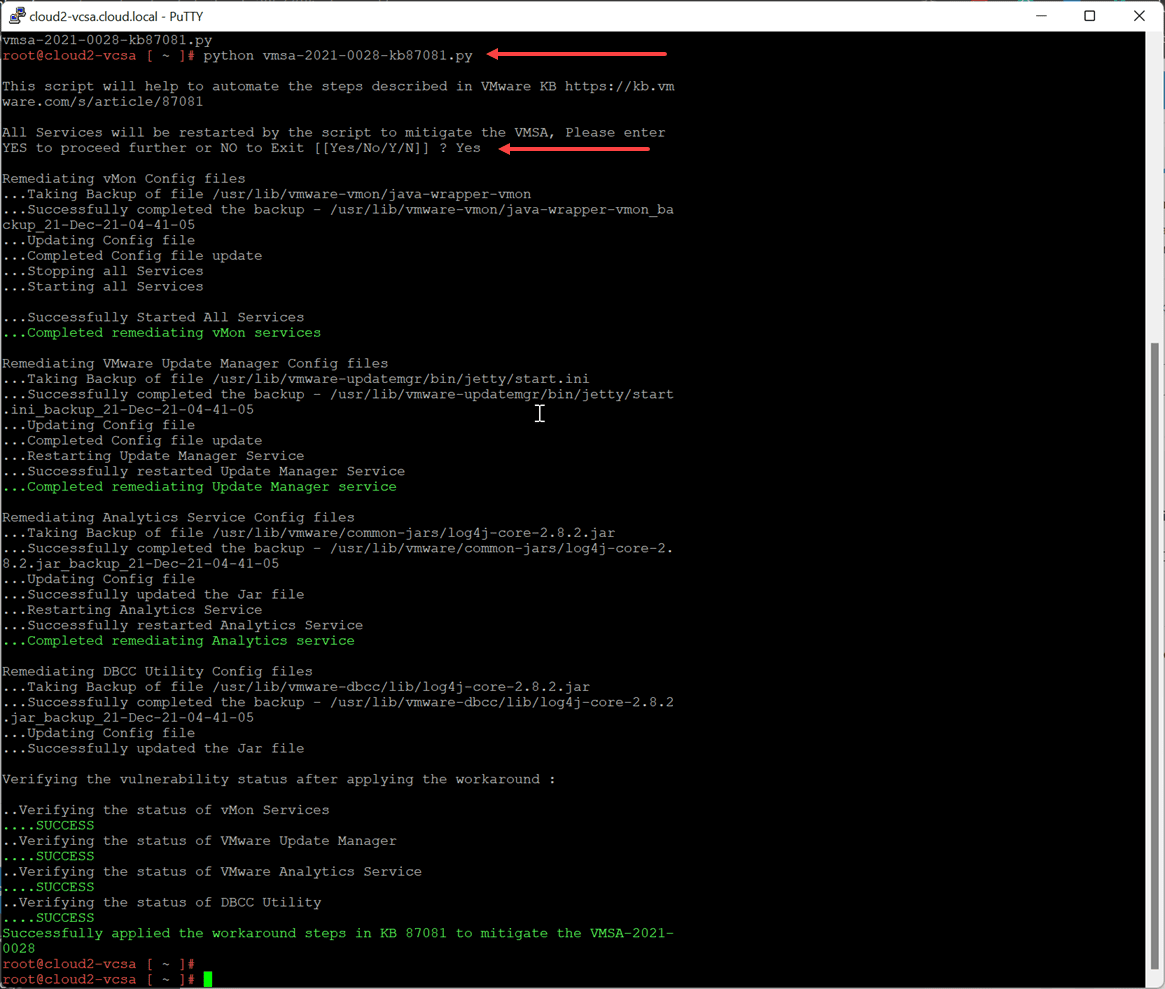
Task: Click the command text python vmsa-2021-0028-kb87081.py
Action: [338, 56]
